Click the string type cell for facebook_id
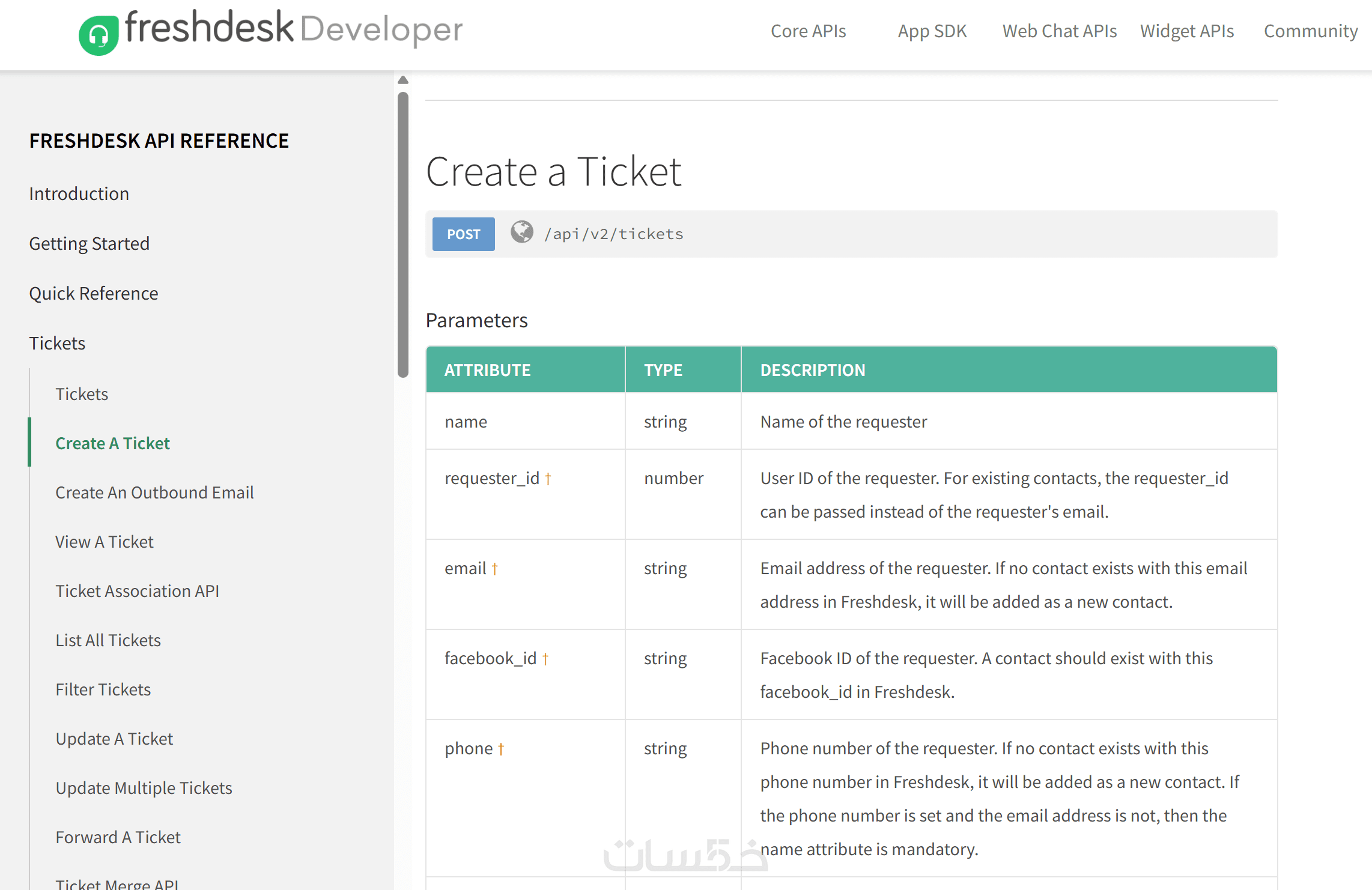1372x890 pixels. click(x=683, y=674)
